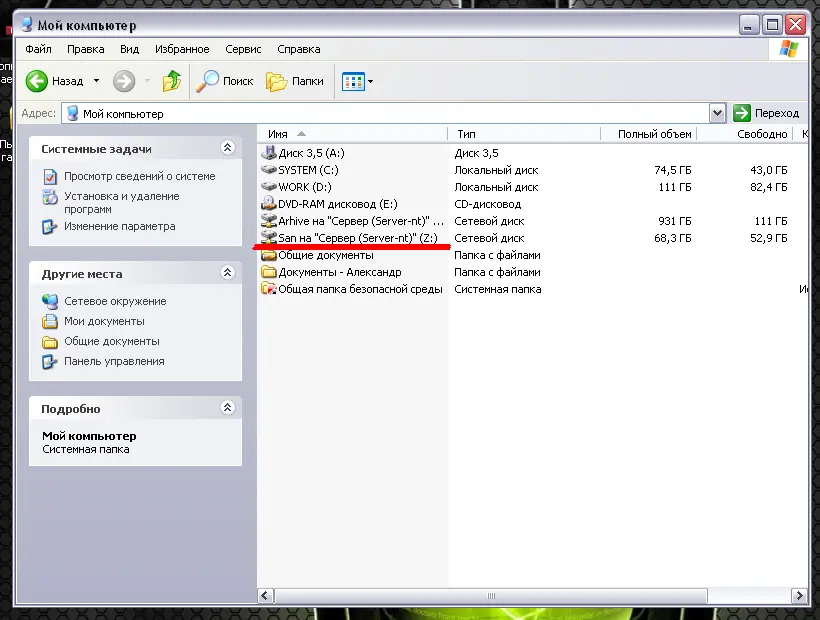Sort by the Свободно column header

pyautogui.click(x=745, y=134)
